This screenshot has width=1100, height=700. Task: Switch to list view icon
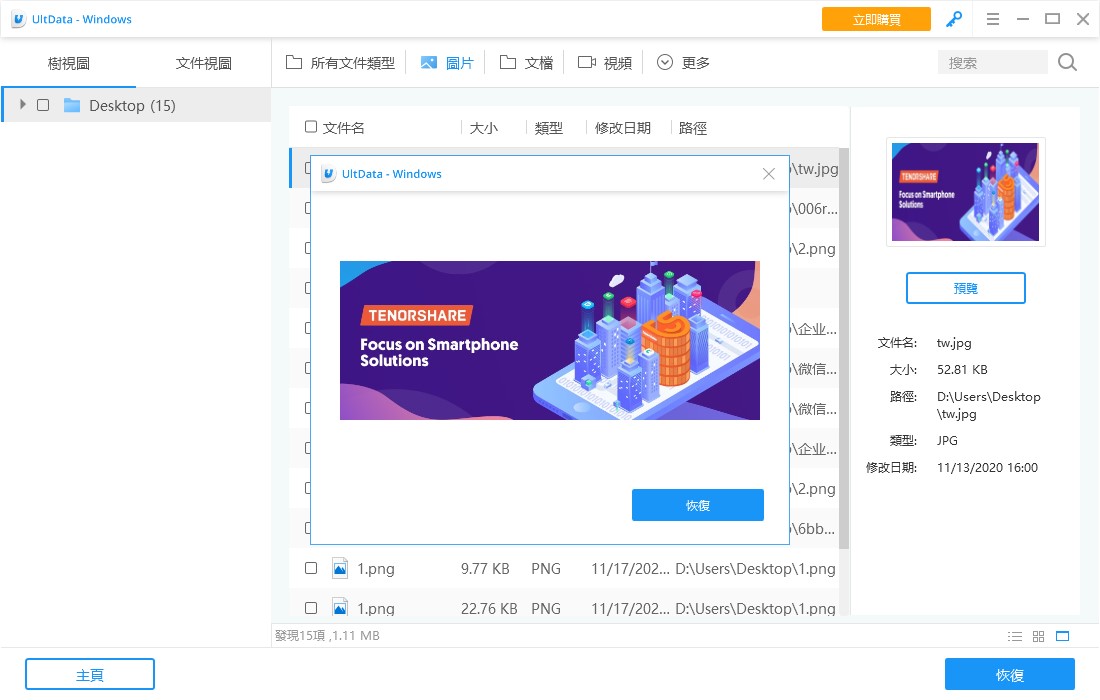[1014, 636]
